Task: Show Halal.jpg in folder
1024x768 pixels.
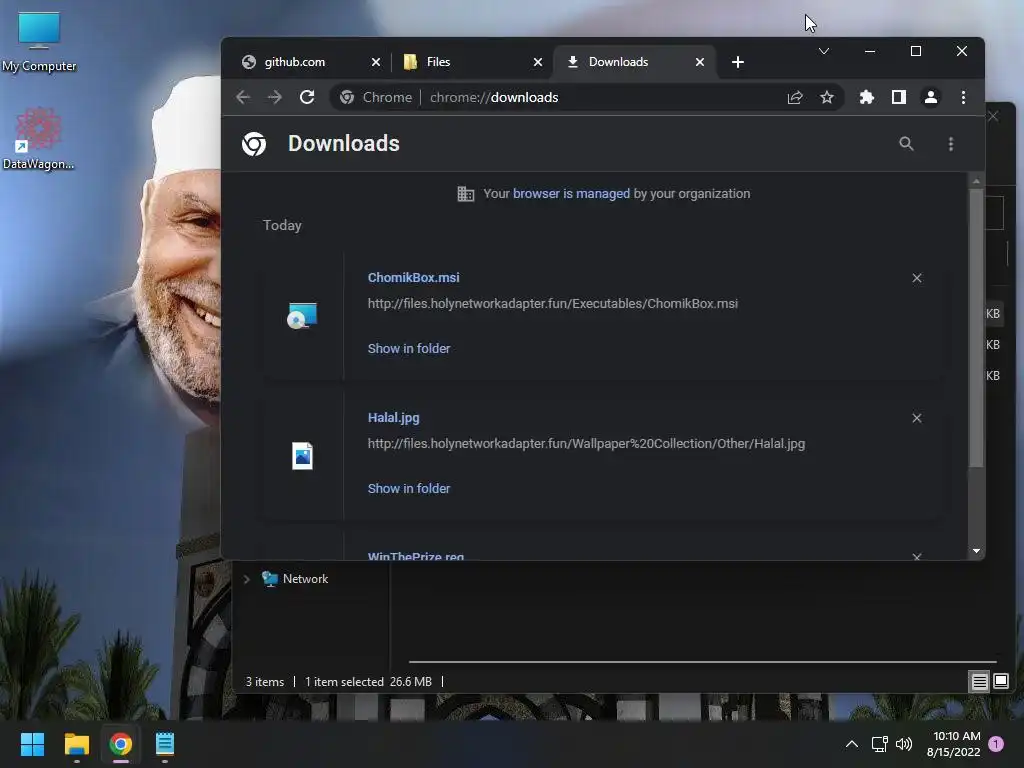Action: pyautogui.click(x=409, y=488)
